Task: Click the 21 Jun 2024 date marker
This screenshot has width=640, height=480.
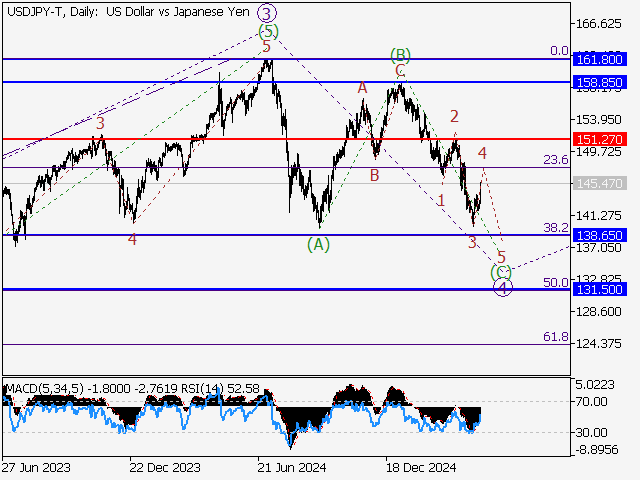Action: click(x=289, y=466)
